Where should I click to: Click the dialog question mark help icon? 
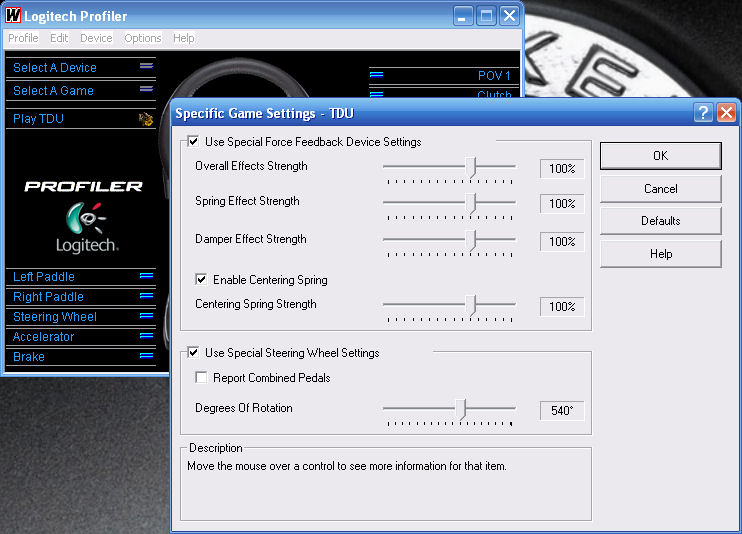(x=703, y=113)
